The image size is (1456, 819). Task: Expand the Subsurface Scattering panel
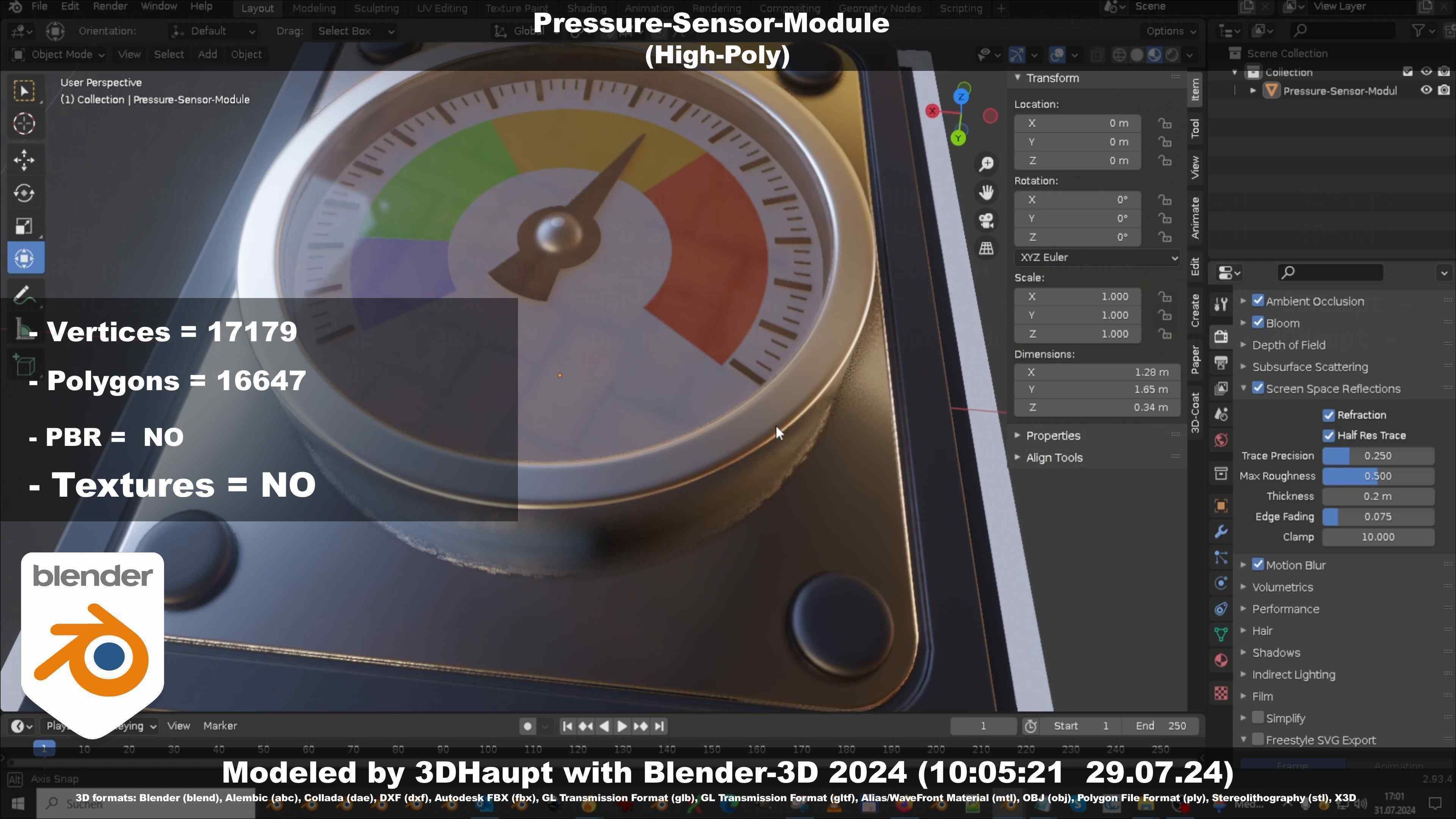(x=1310, y=367)
